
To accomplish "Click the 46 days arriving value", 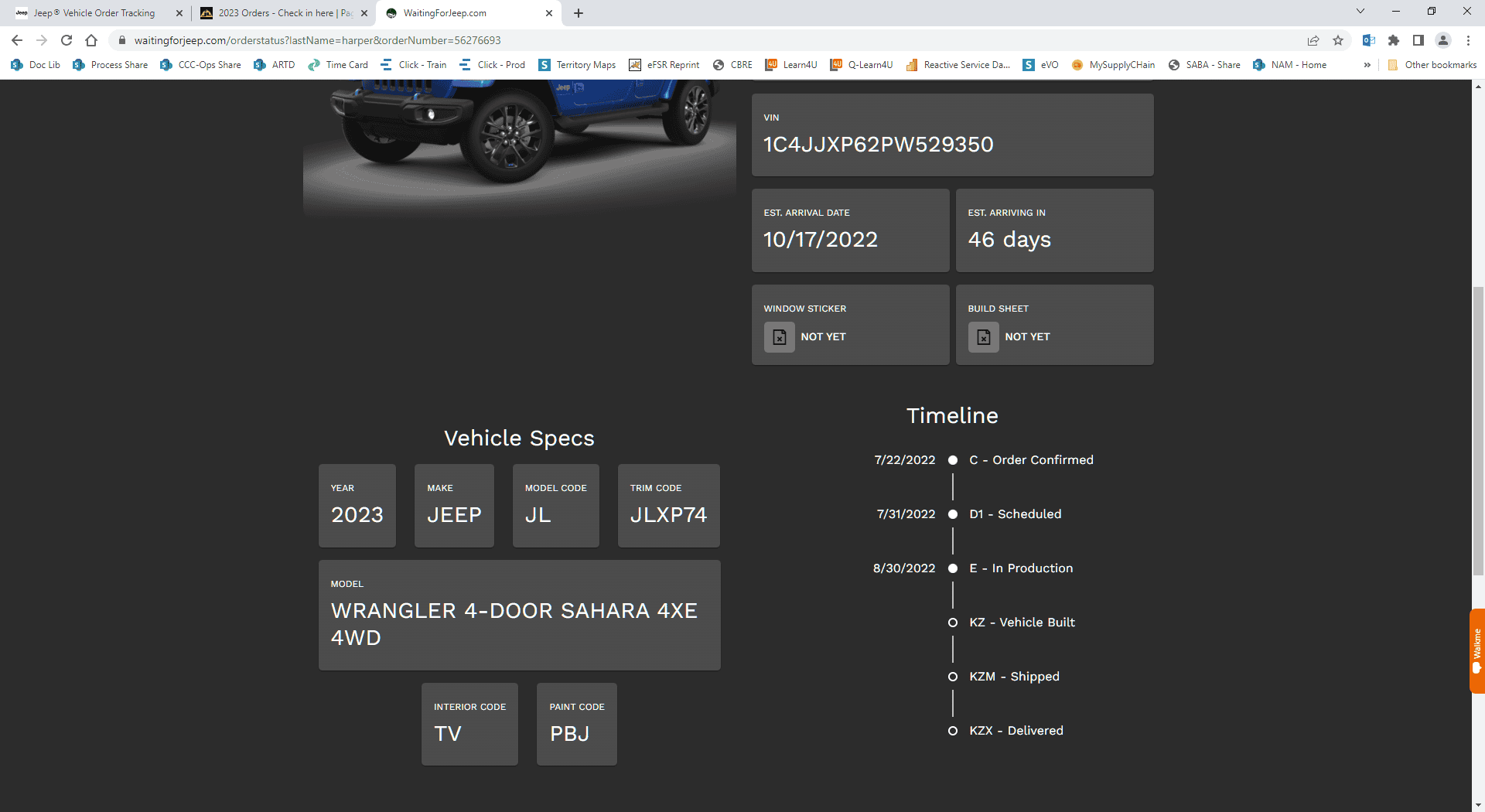I will pyautogui.click(x=1009, y=240).
